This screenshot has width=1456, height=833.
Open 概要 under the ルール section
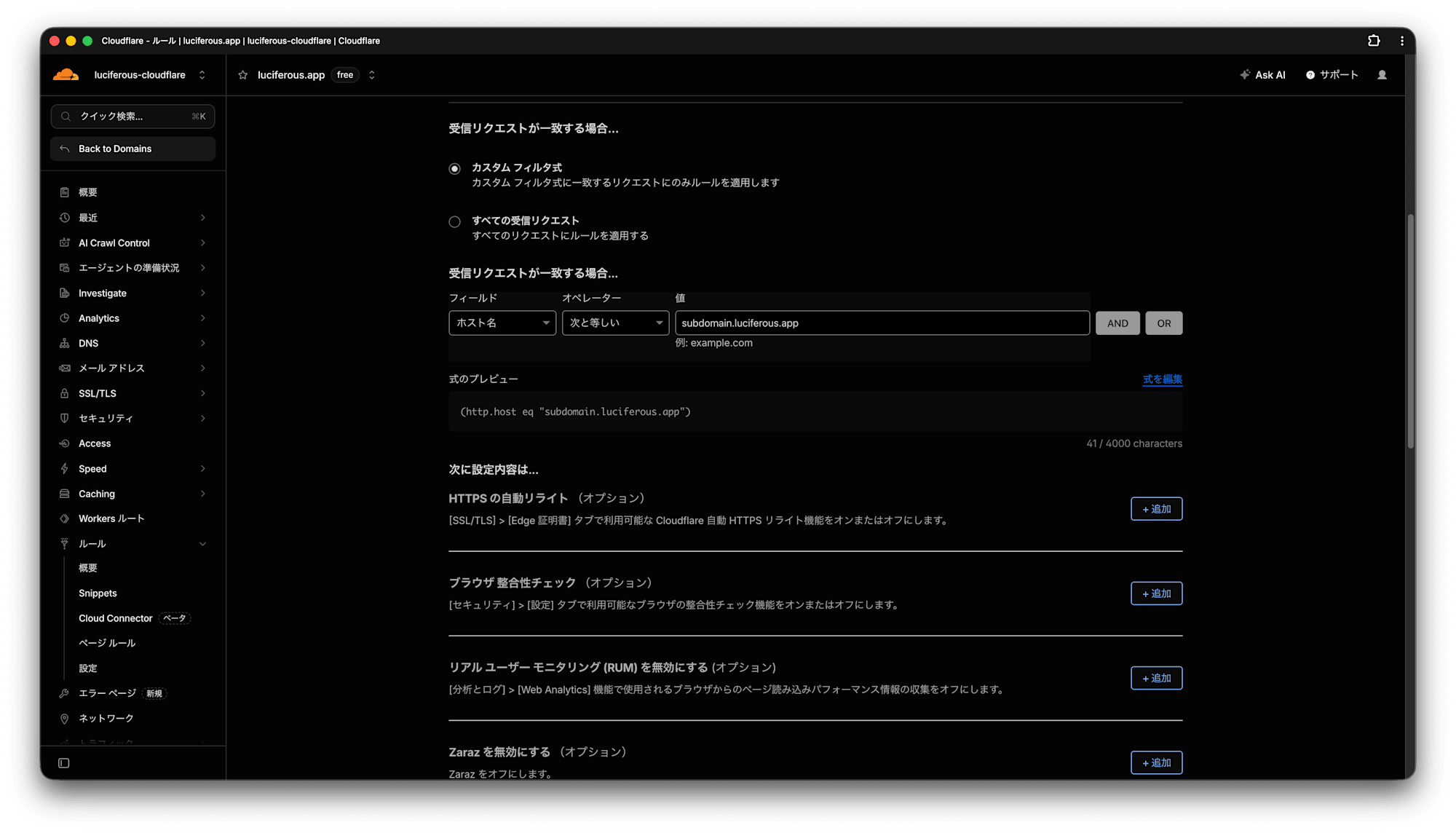[88, 568]
